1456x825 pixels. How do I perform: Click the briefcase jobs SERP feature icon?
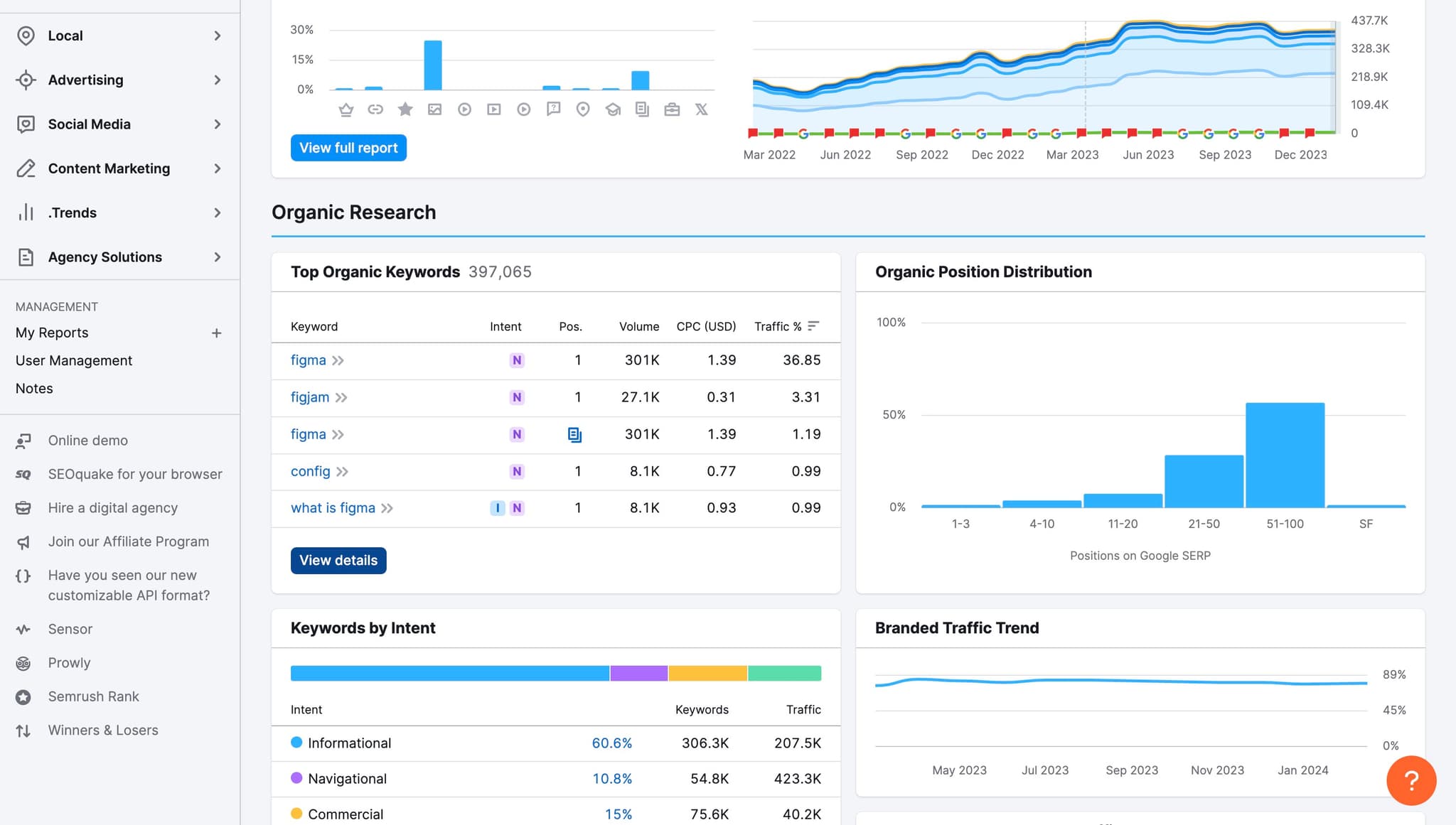click(671, 109)
